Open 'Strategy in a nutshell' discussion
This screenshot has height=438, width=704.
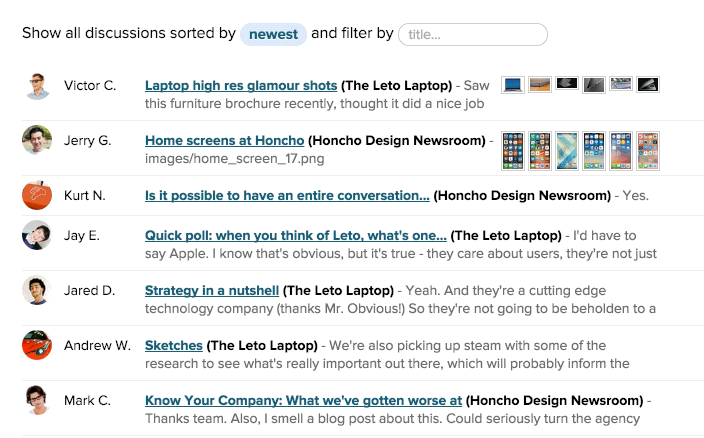point(211,291)
